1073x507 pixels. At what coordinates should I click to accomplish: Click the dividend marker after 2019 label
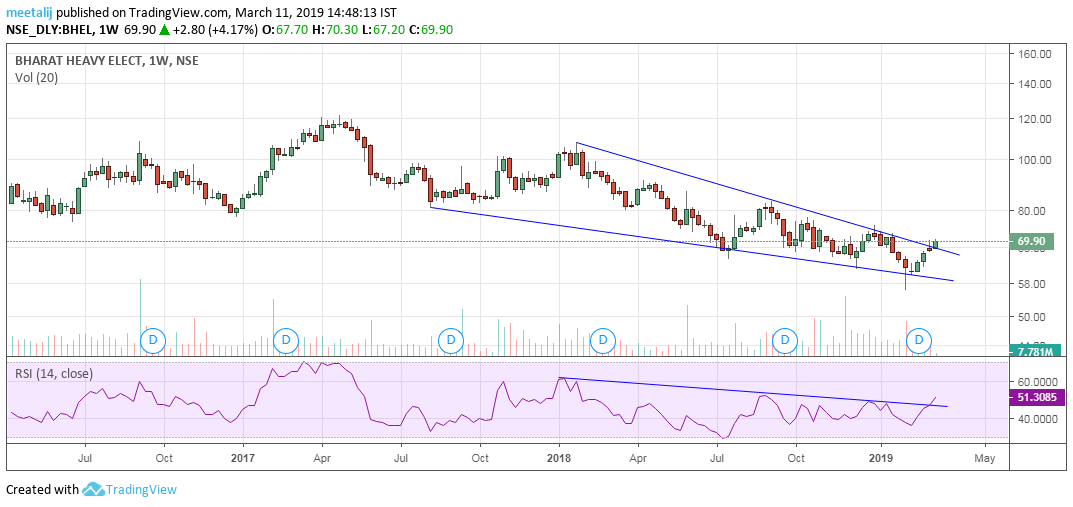[919, 339]
